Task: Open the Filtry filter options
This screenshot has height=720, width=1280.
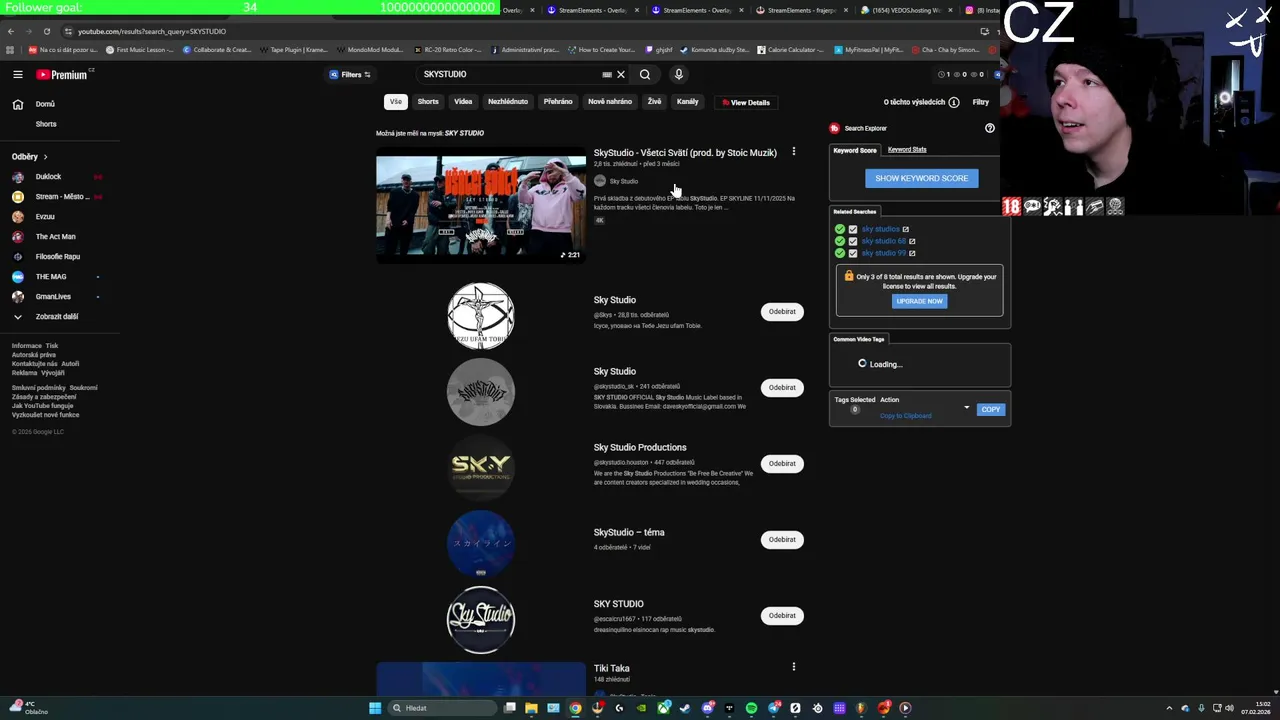Action: (x=980, y=102)
